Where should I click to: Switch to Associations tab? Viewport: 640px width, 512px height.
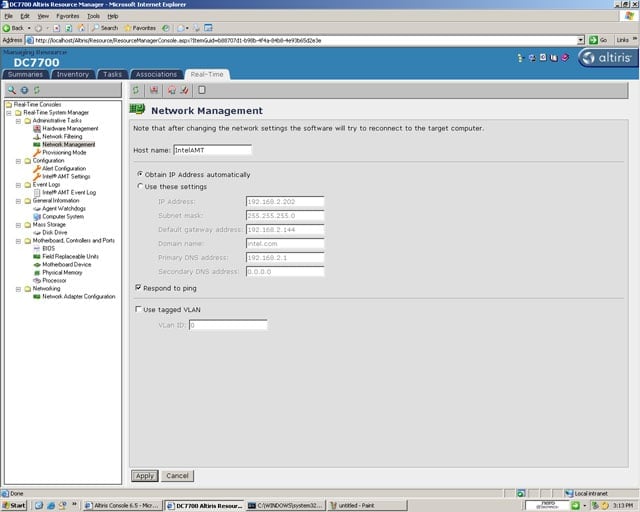coord(156,74)
